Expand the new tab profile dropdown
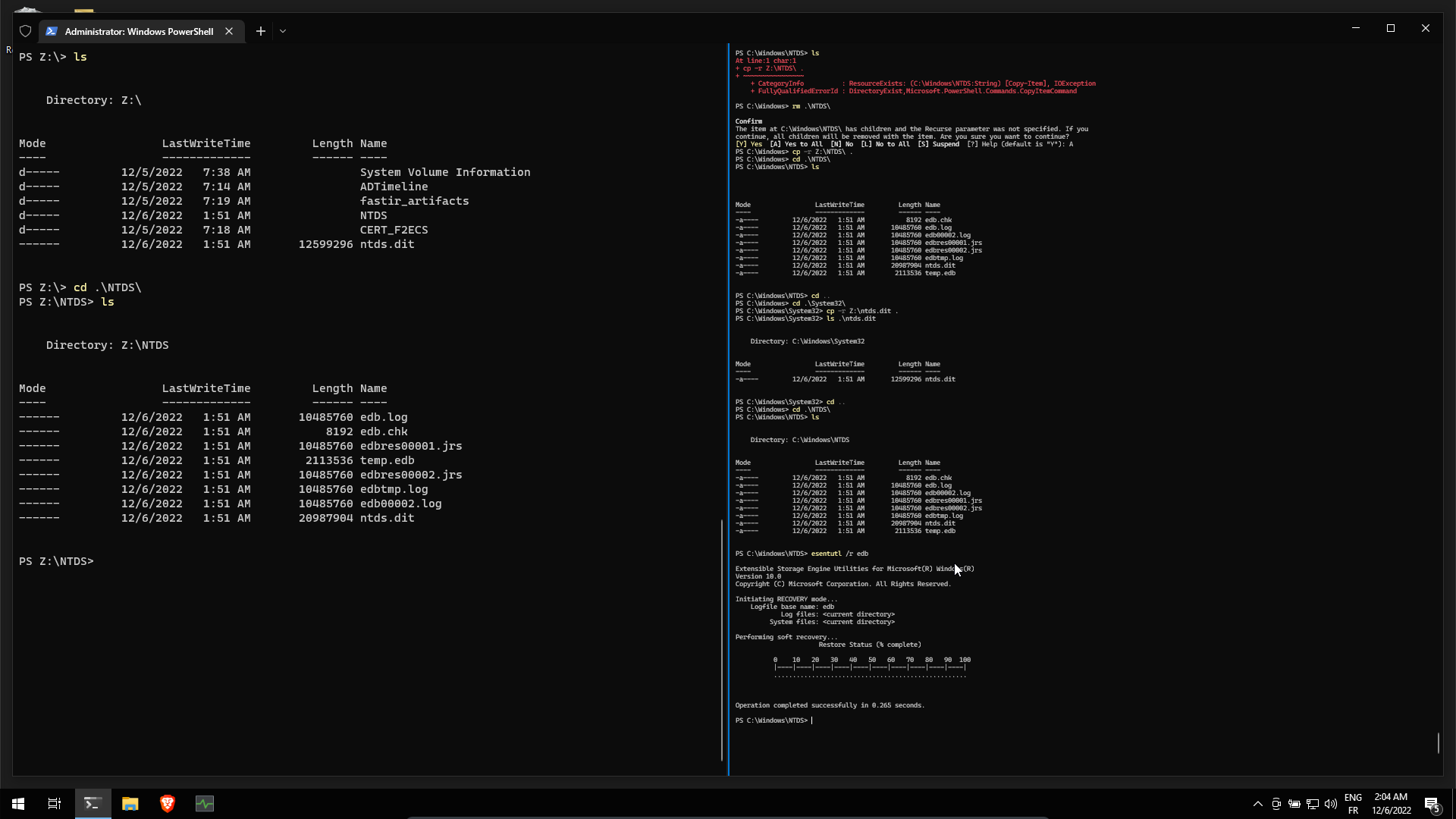Screen dimensions: 1456x819 (283, 31)
